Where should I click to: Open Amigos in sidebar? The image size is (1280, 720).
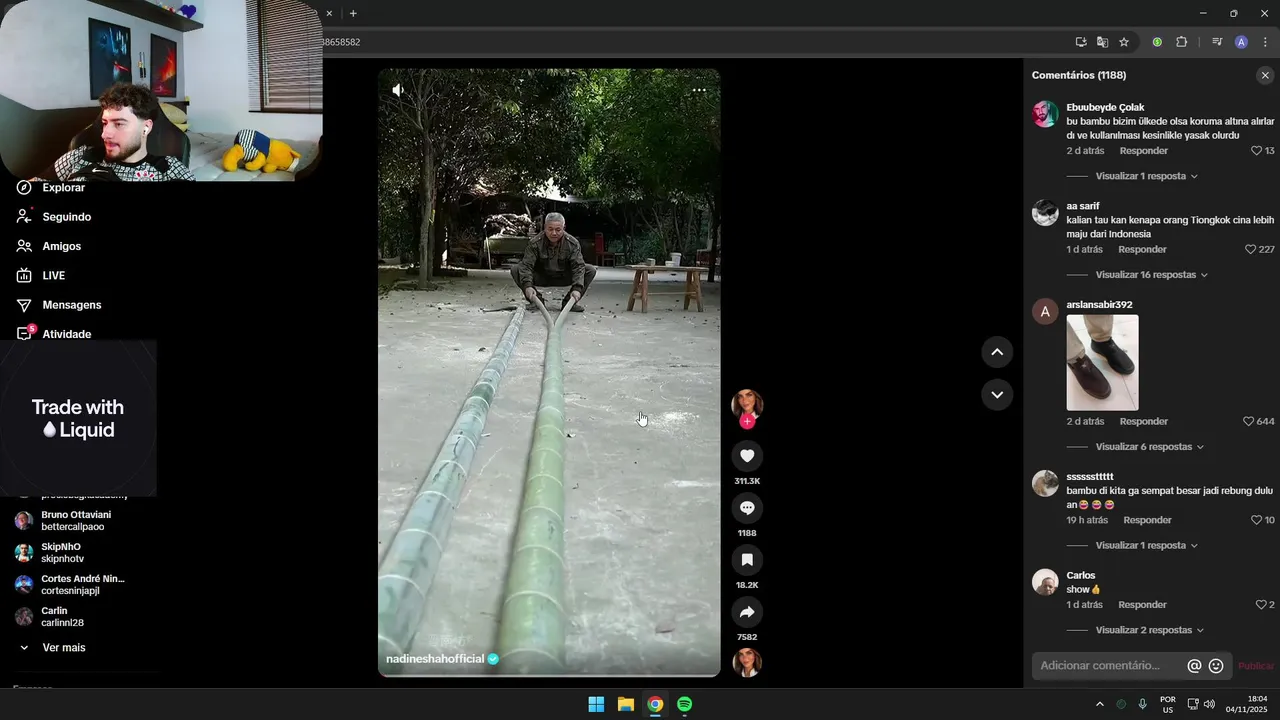pos(61,246)
